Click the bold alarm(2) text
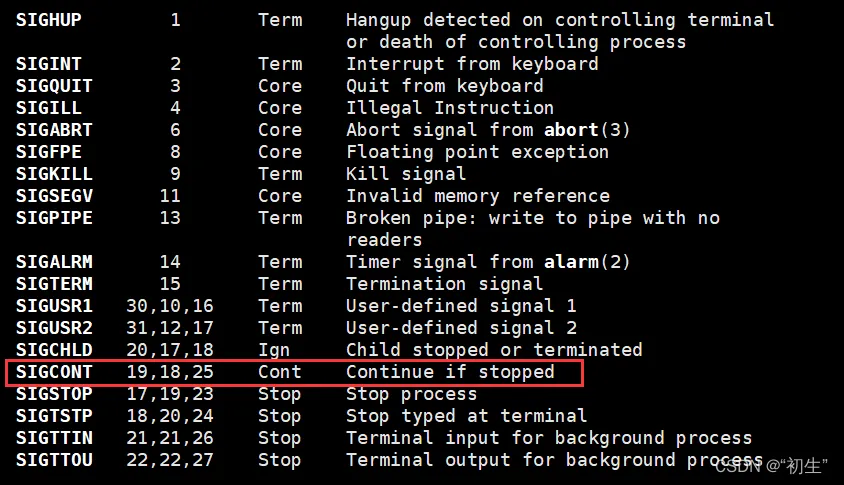 (x=587, y=262)
